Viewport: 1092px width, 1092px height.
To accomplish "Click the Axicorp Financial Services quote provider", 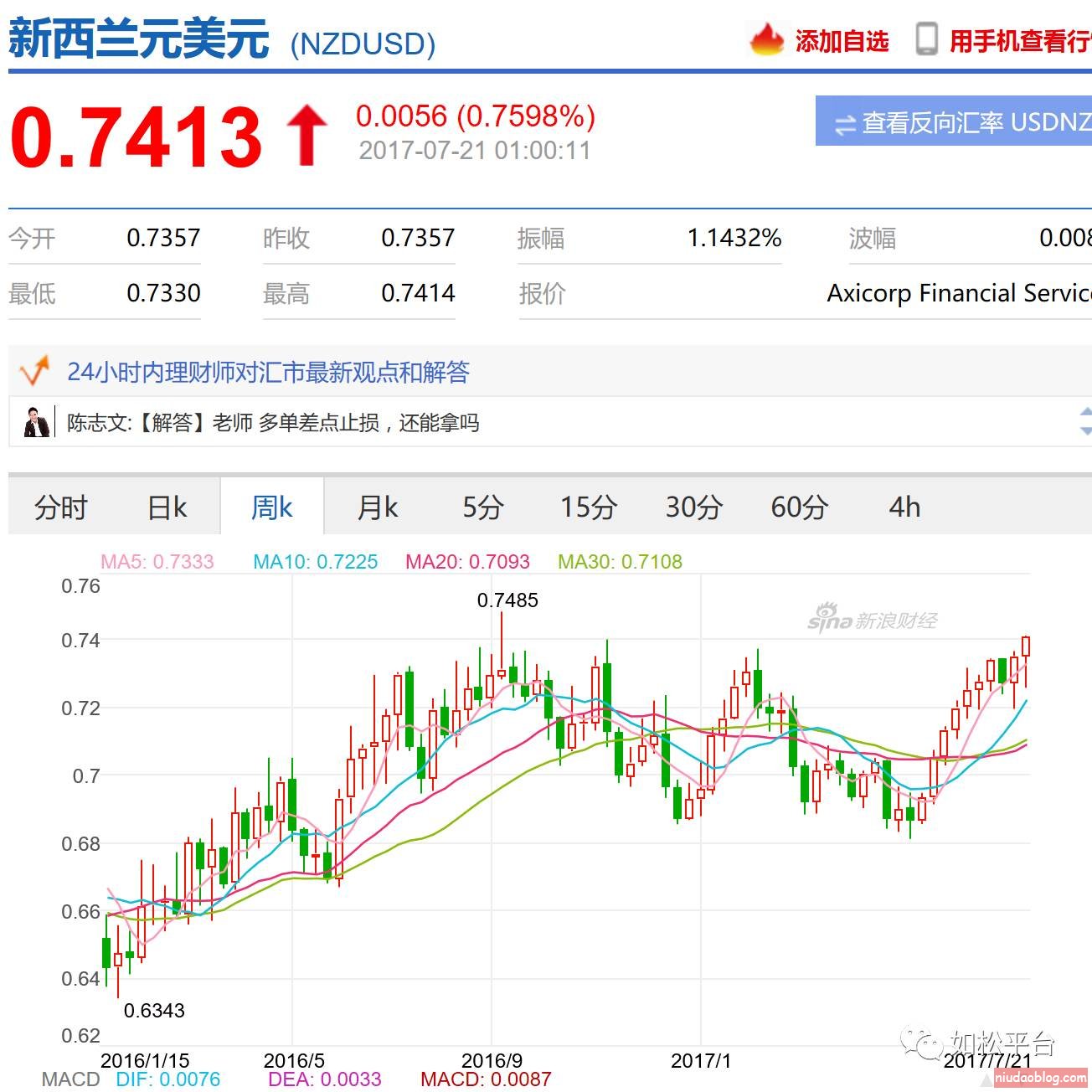I will (x=960, y=293).
